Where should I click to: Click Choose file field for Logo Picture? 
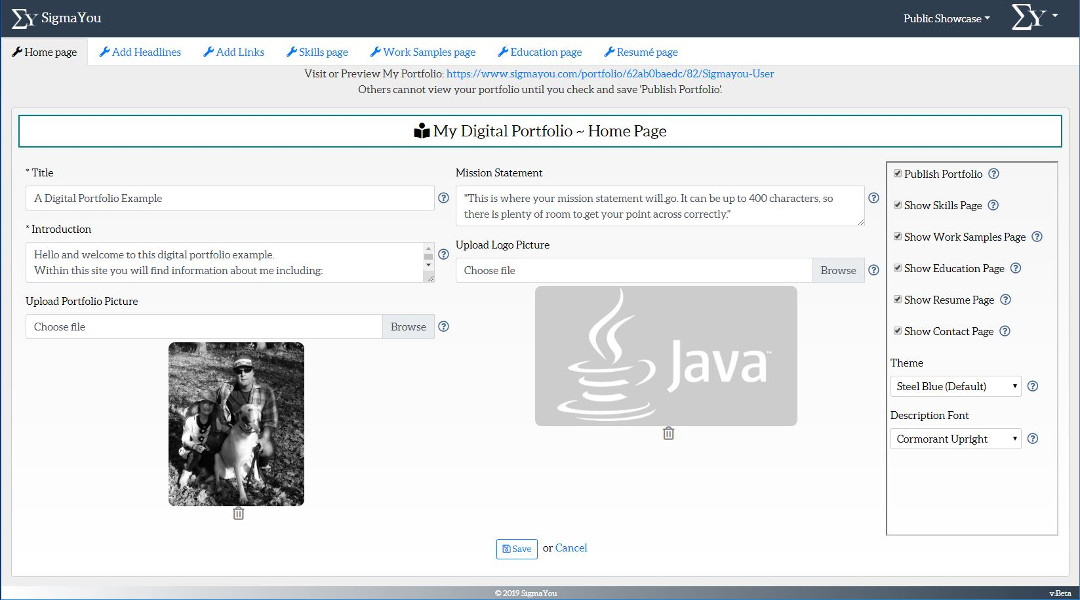click(634, 271)
